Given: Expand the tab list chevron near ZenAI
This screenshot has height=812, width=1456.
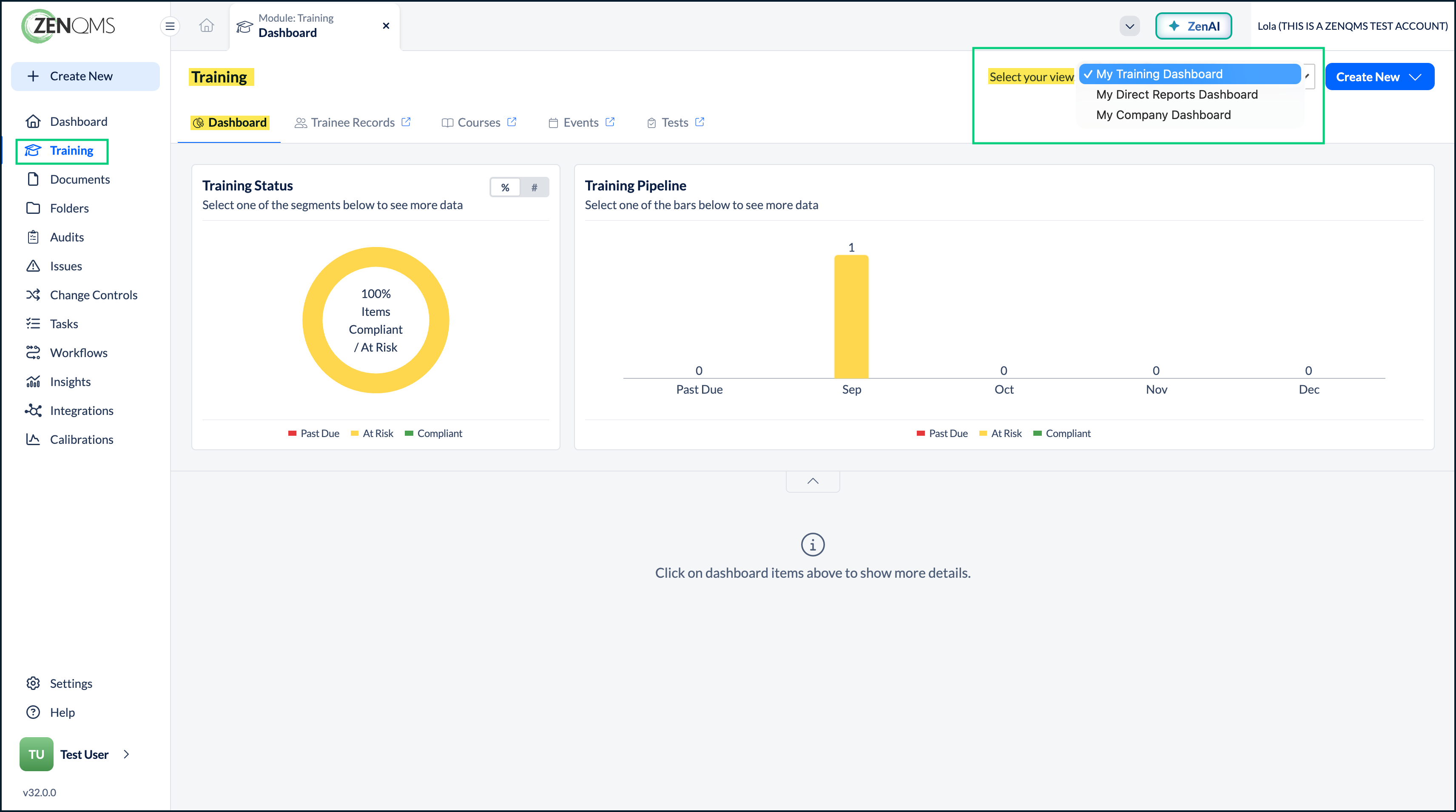Looking at the screenshot, I should (x=1129, y=26).
